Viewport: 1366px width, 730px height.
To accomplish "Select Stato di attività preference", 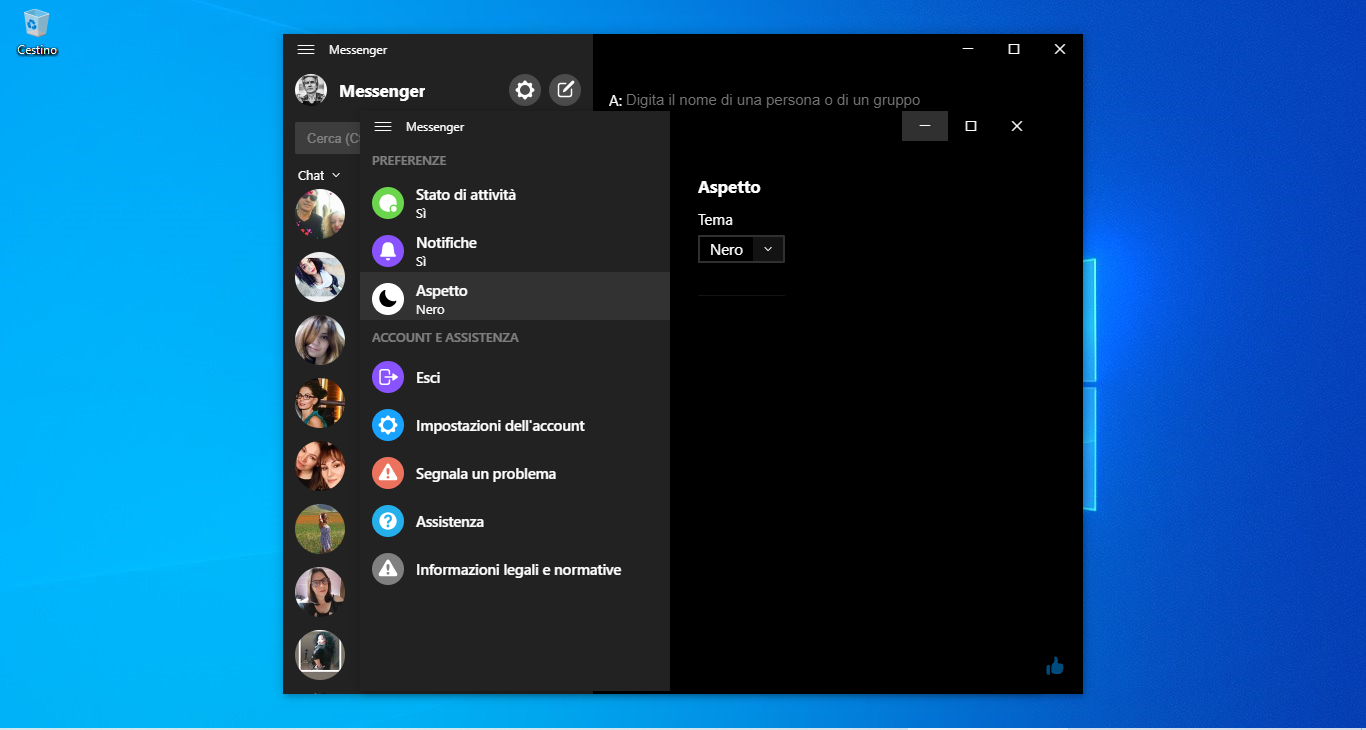I will click(x=515, y=203).
